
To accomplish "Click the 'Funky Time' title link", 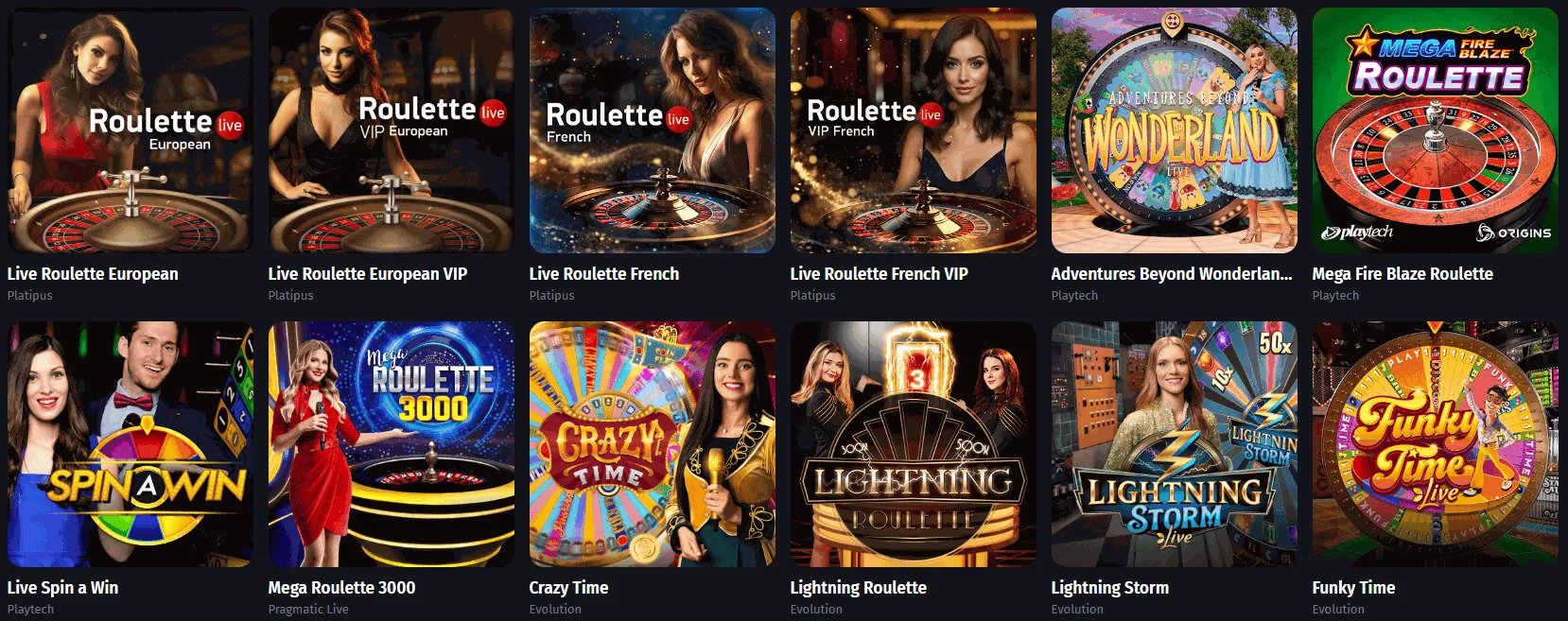I will (x=1353, y=588).
